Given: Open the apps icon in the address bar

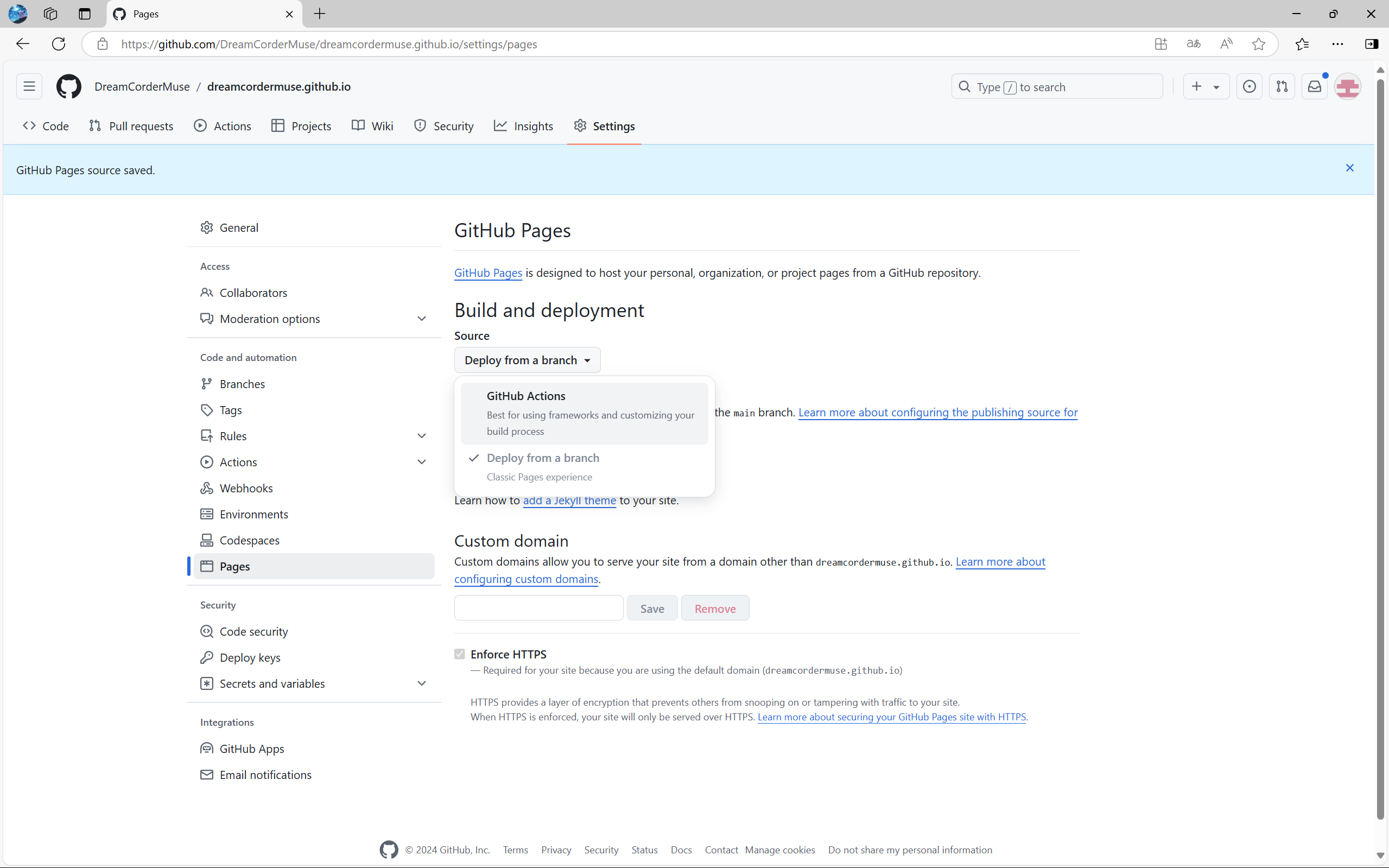Looking at the screenshot, I should 1160,44.
